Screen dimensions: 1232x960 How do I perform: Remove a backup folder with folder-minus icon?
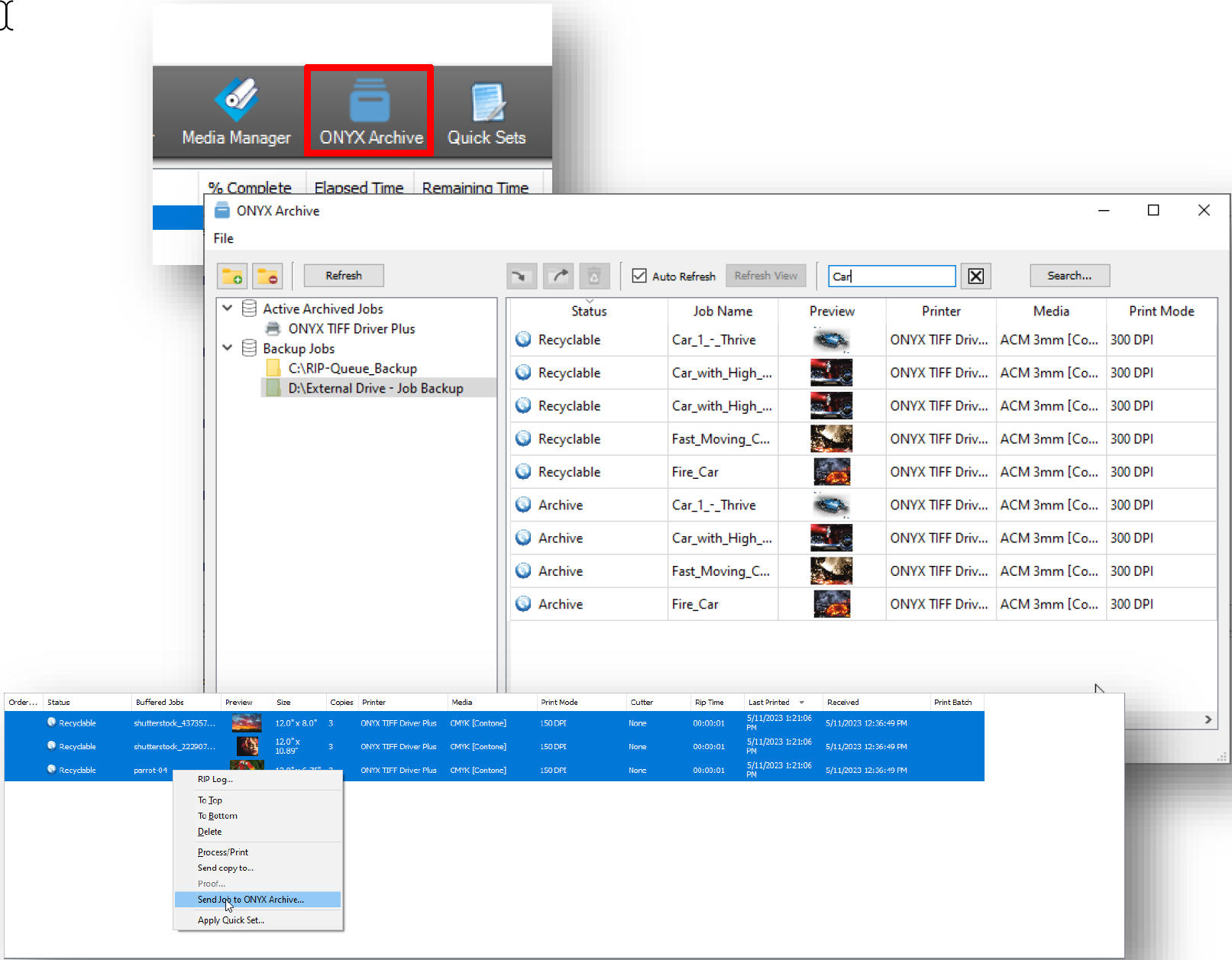(267, 276)
